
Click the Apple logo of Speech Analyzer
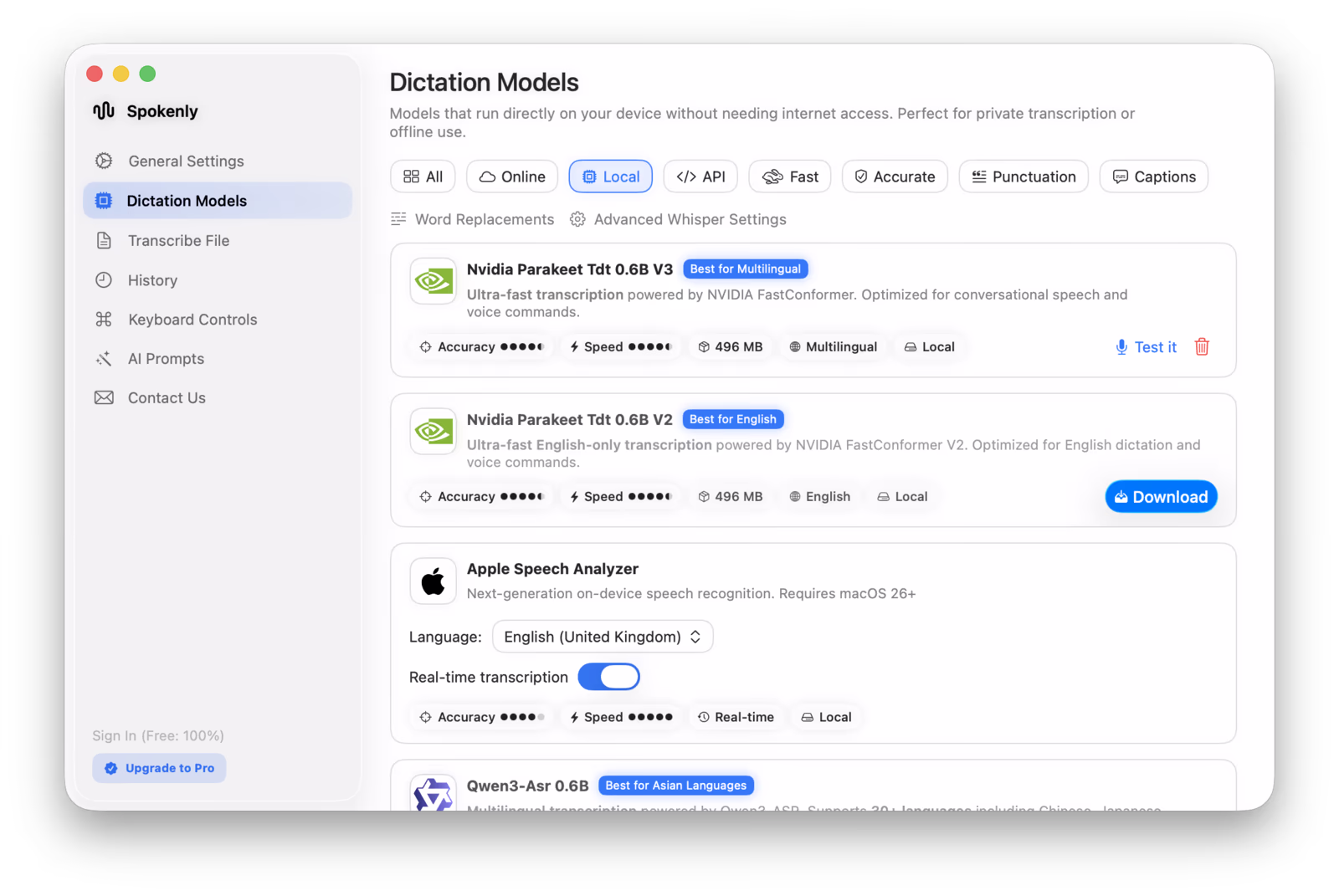433,581
